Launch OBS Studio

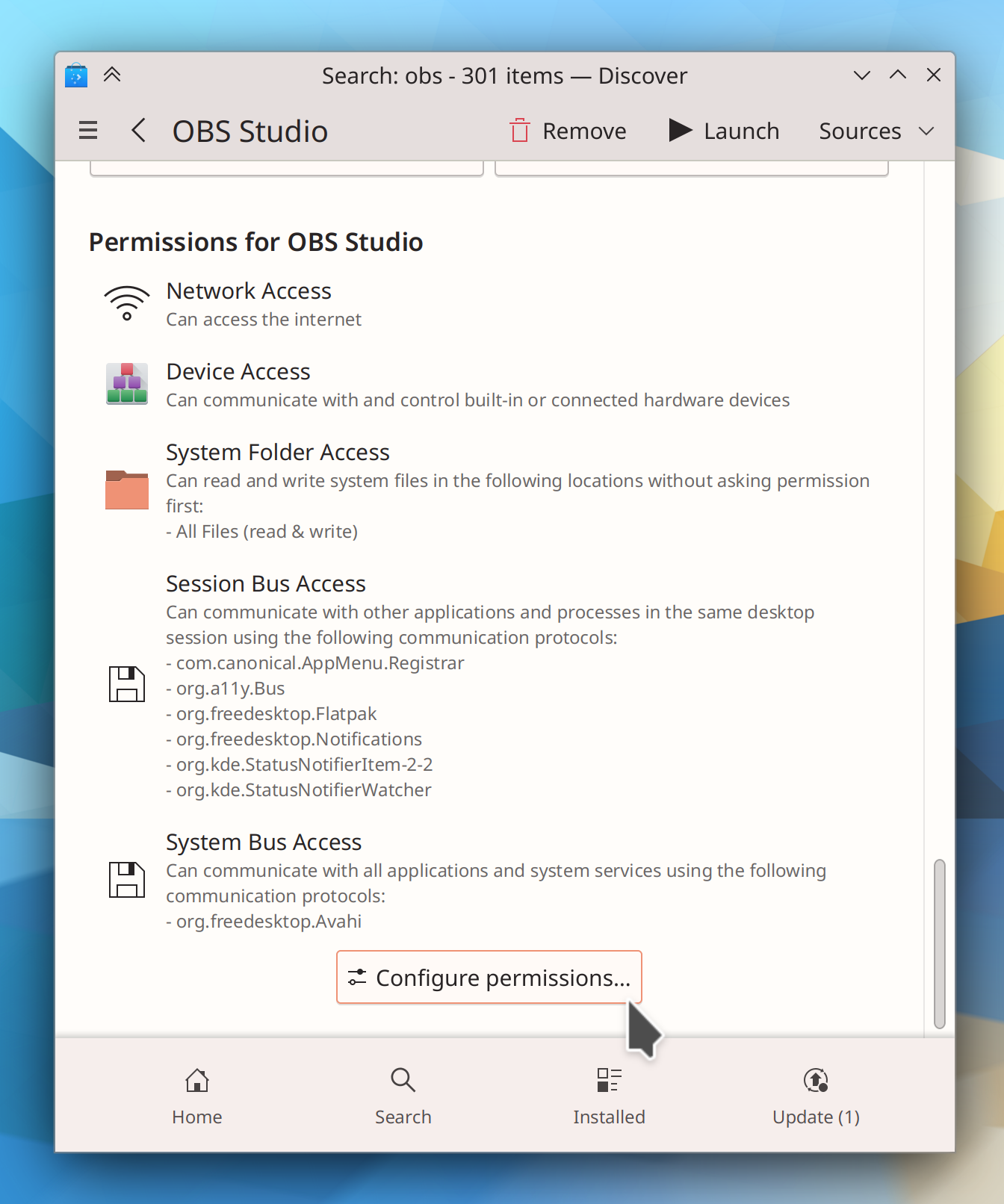pyautogui.click(x=725, y=131)
